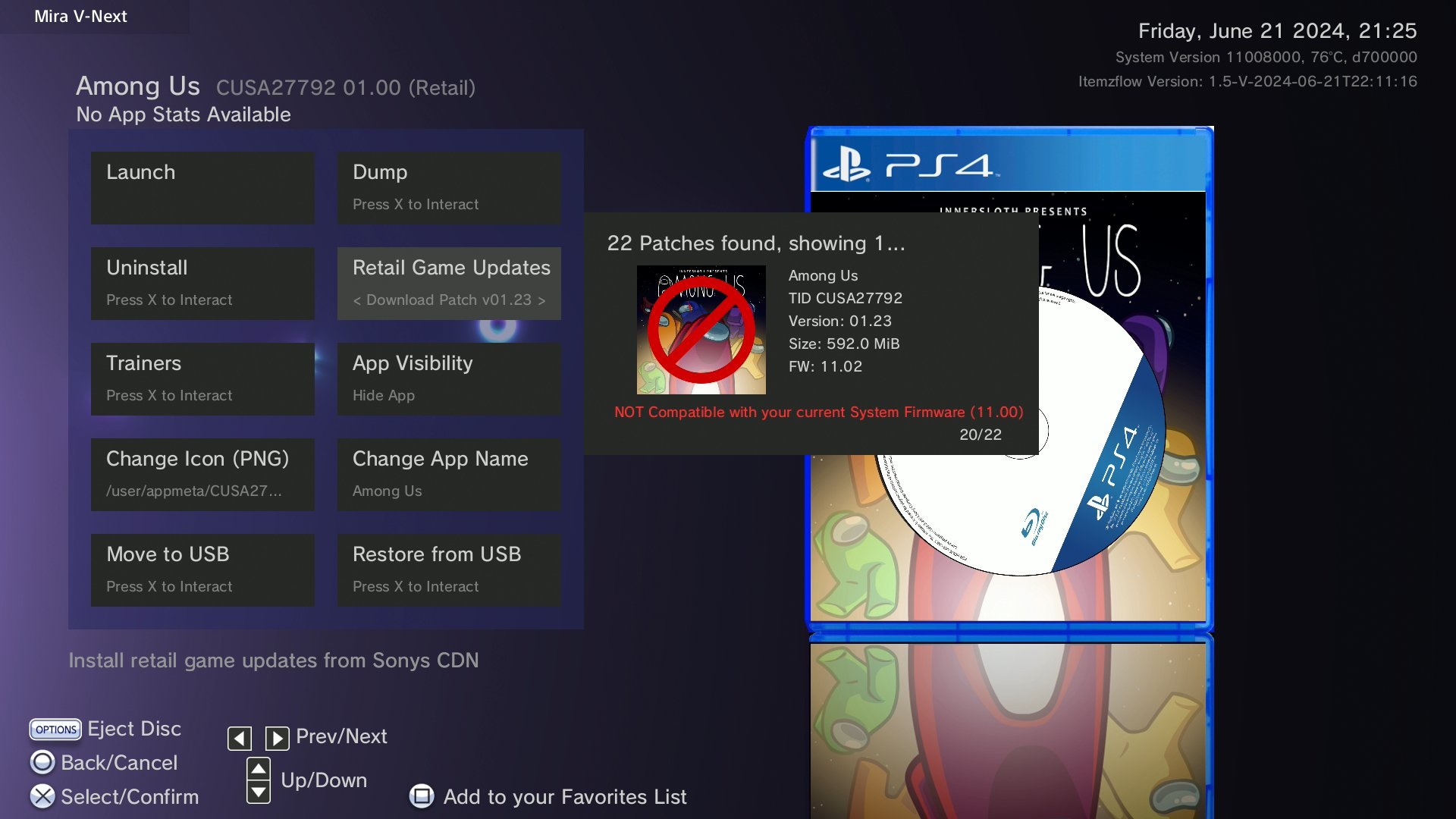Click the Up/Down label

pyautogui.click(x=324, y=780)
